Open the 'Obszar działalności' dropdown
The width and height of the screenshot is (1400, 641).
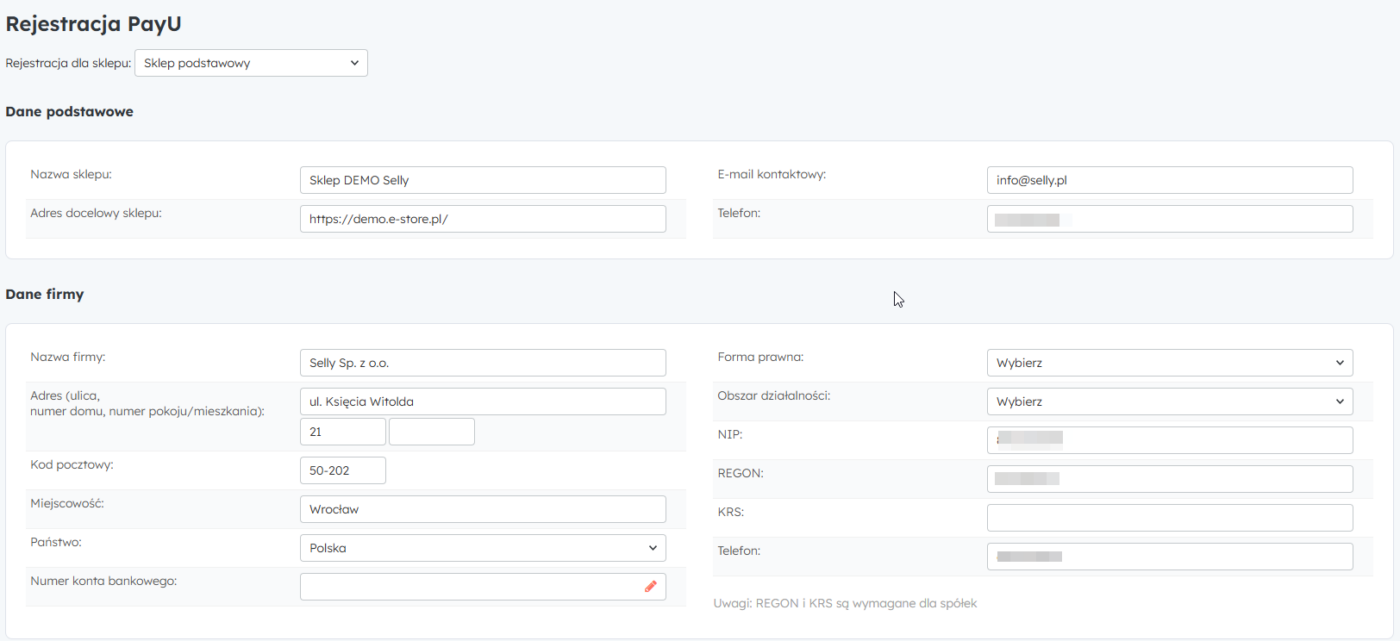pos(1169,401)
